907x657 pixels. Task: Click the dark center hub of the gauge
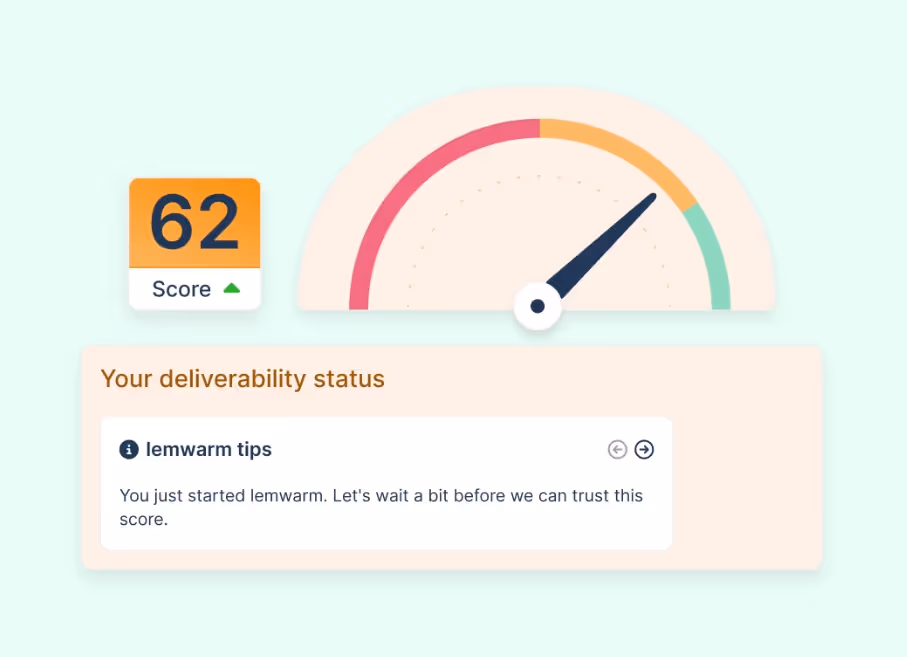[x=537, y=306]
